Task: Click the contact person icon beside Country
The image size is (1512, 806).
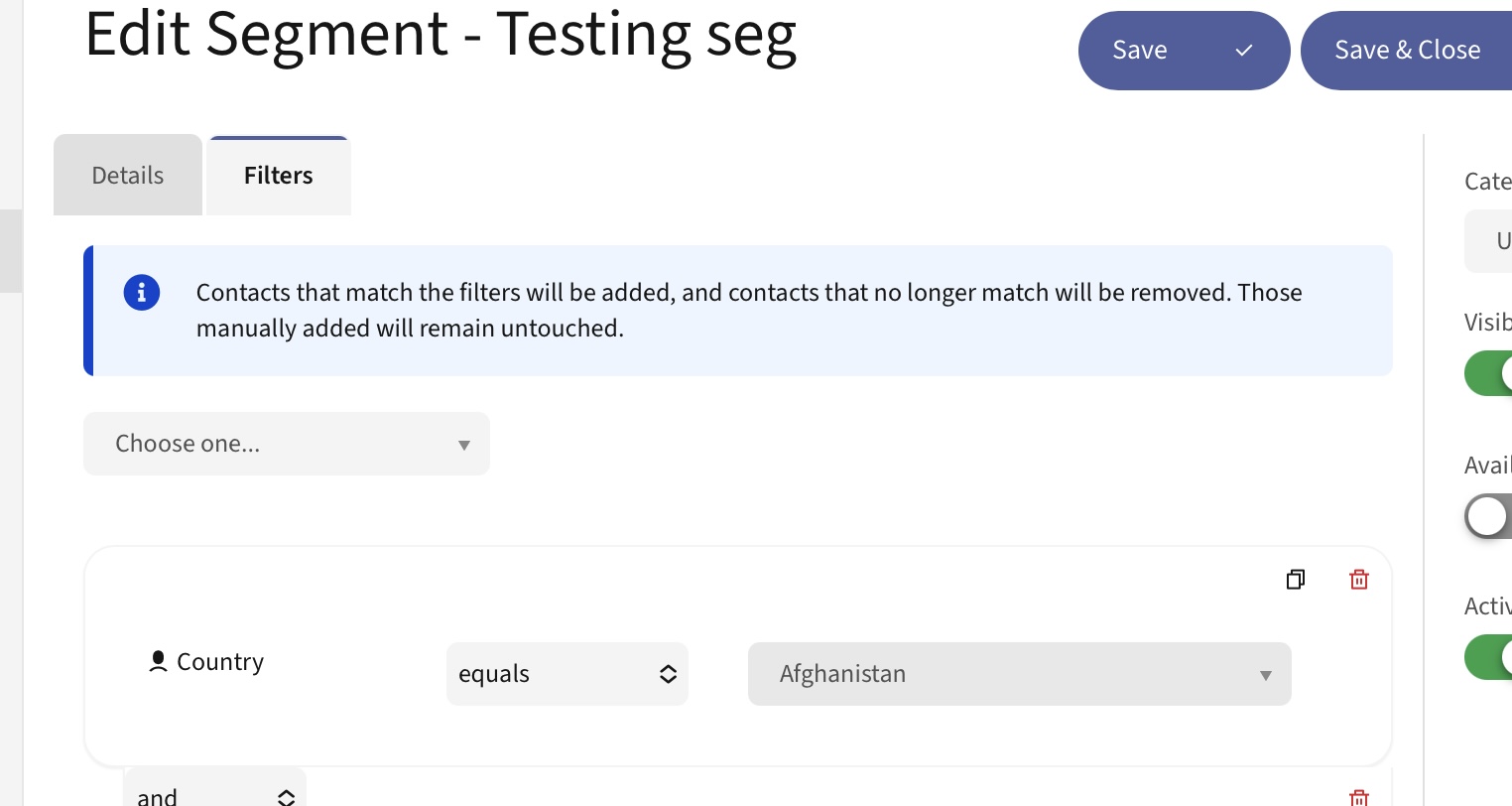Action: [158, 662]
